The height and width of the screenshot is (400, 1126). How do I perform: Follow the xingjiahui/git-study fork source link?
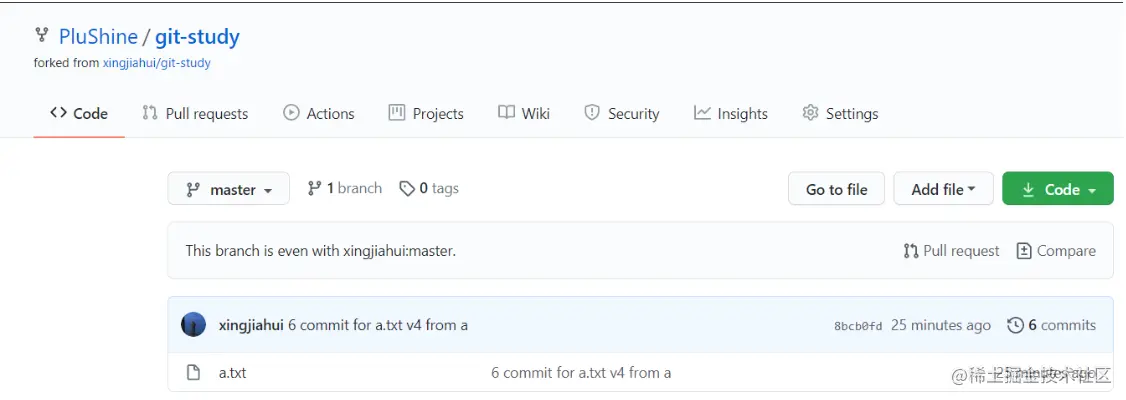point(157,62)
